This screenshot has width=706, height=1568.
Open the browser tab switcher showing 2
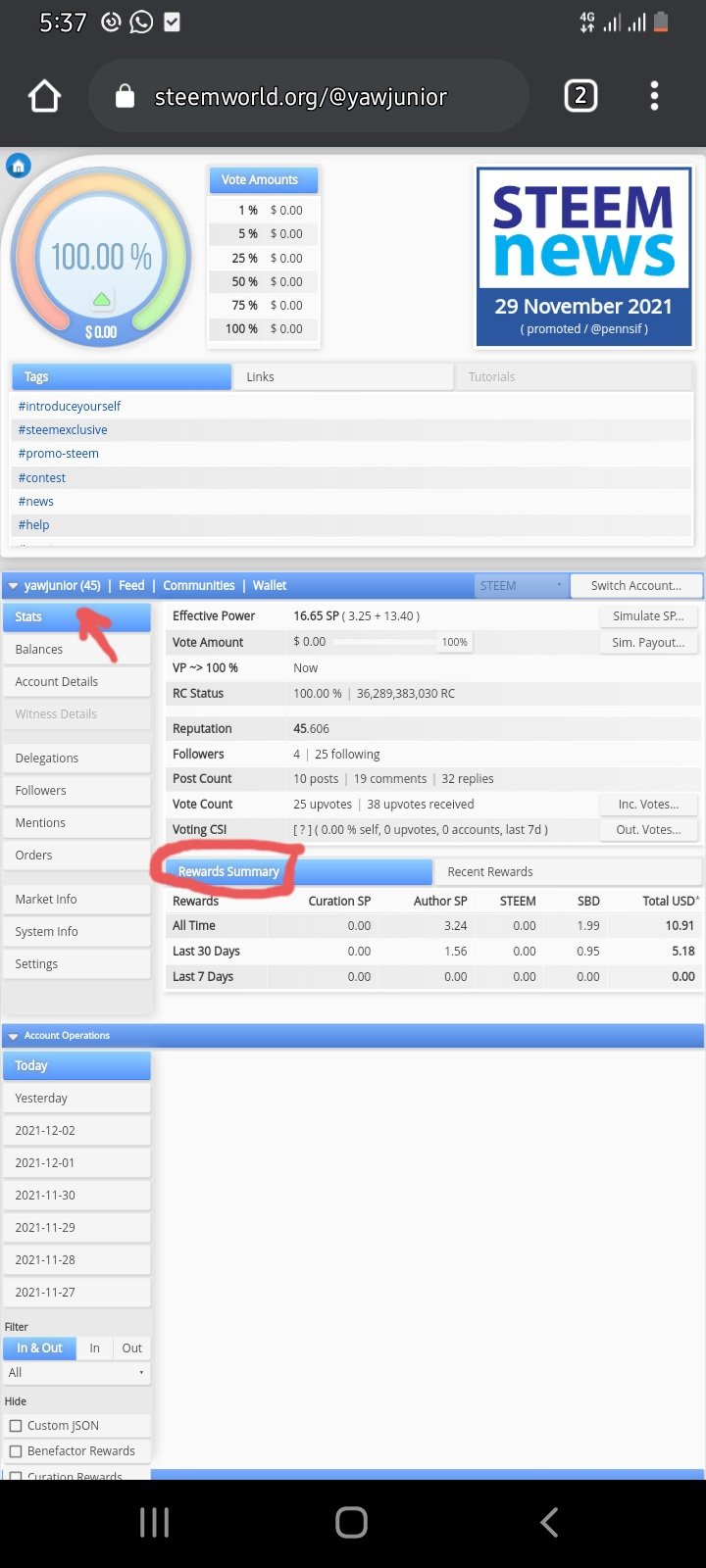(x=580, y=95)
